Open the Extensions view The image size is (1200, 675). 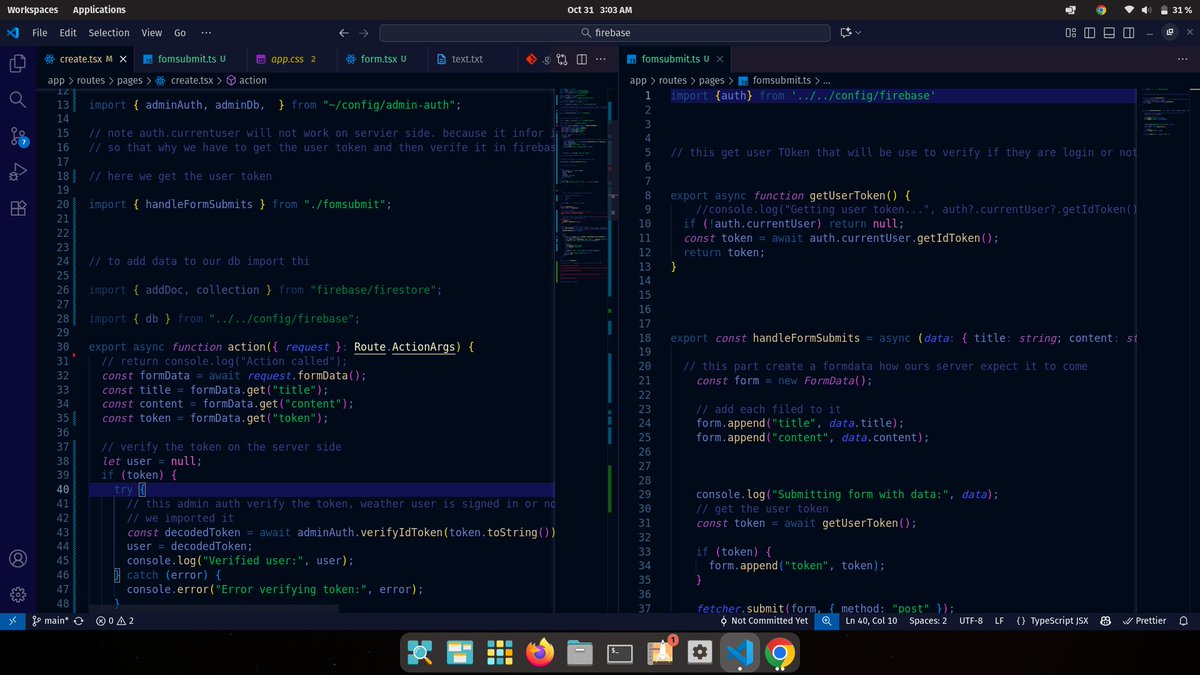click(16, 207)
